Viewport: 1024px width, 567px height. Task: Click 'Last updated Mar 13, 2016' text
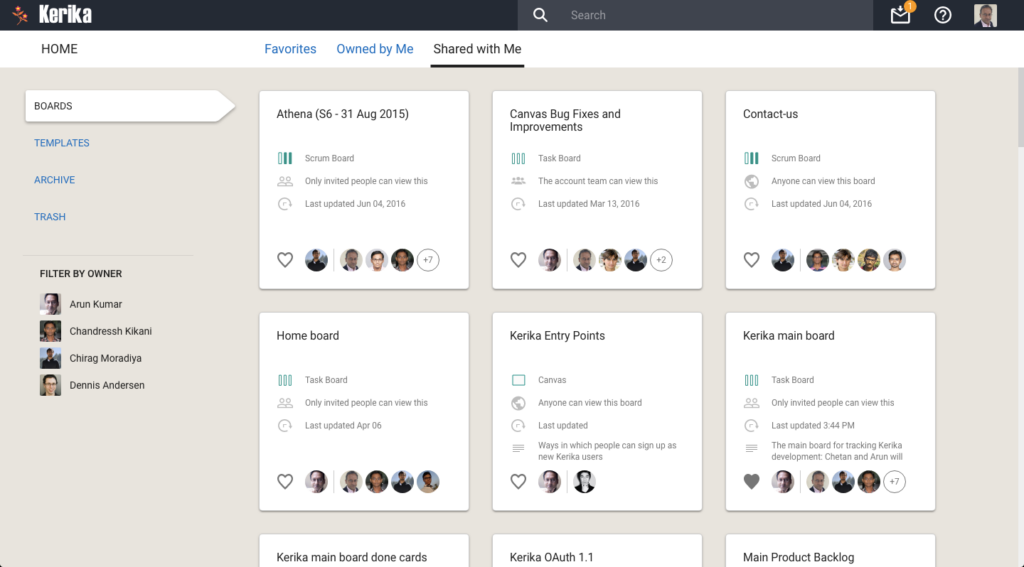click(x=588, y=204)
